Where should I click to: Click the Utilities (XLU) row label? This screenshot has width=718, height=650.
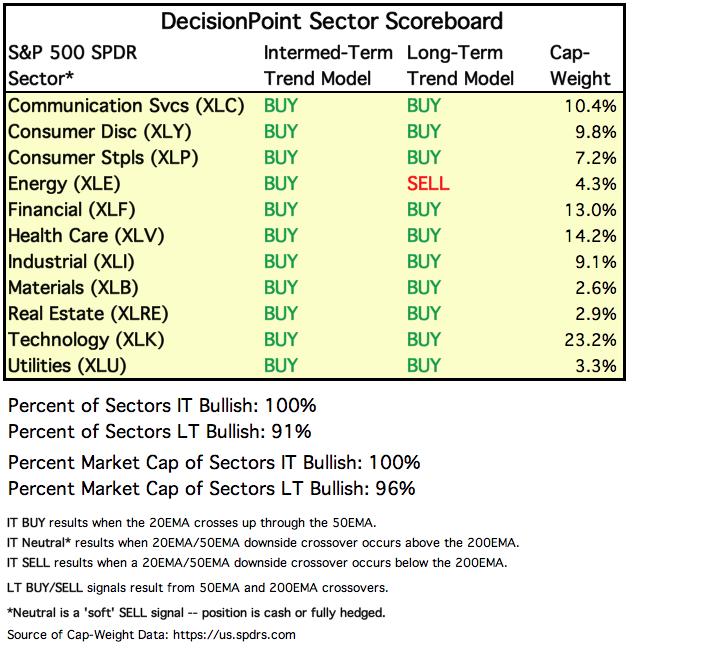[68, 366]
